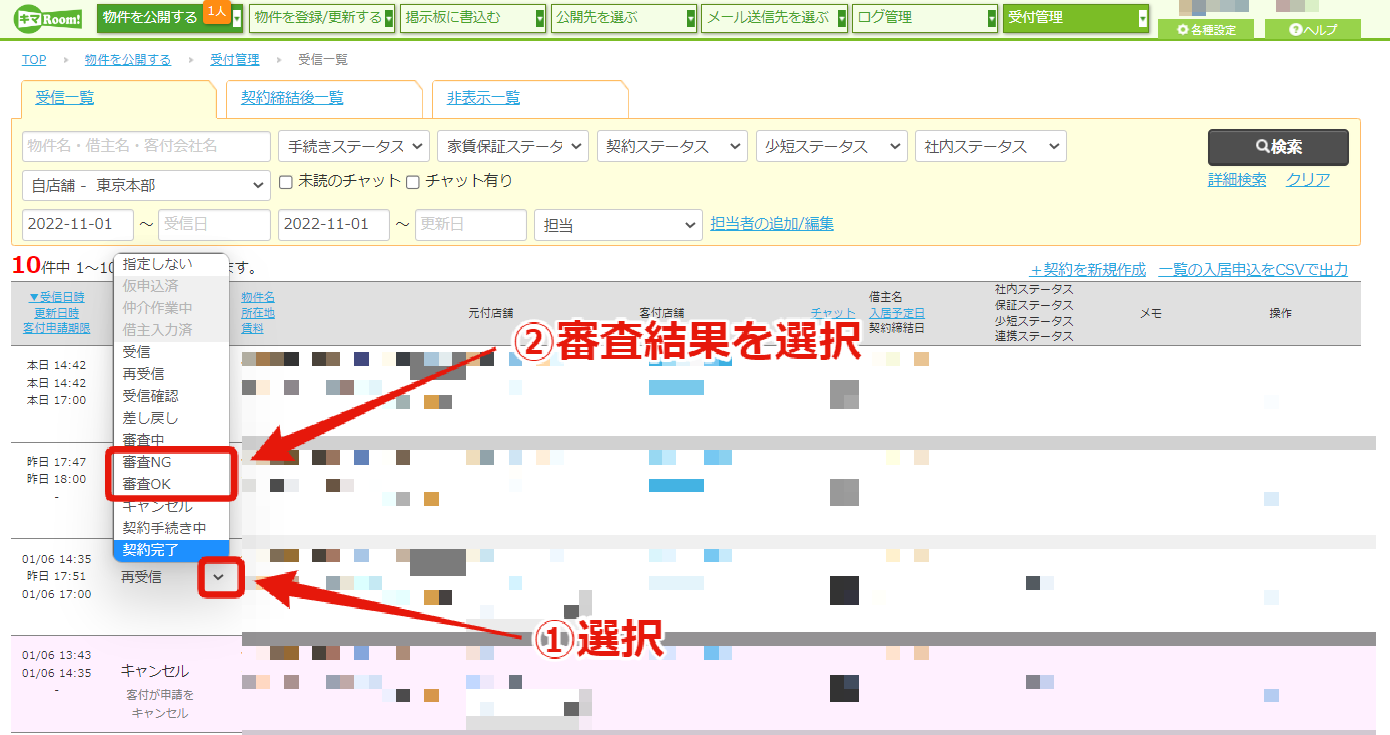The height and width of the screenshot is (735, 1390).
Task: Sort by 更新日時 column header
Action: pos(57,313)
